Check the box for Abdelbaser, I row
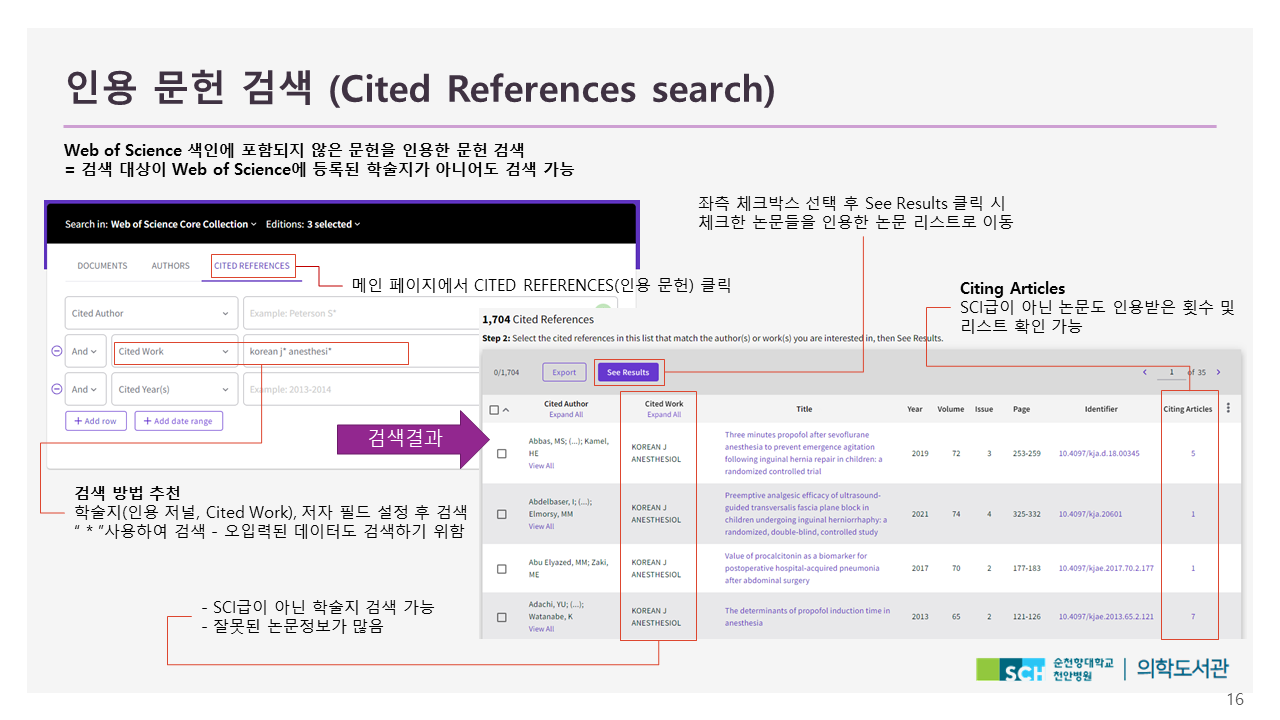Screen dimensions: 1280x720 pyautogui.click(x=502, y=514)
